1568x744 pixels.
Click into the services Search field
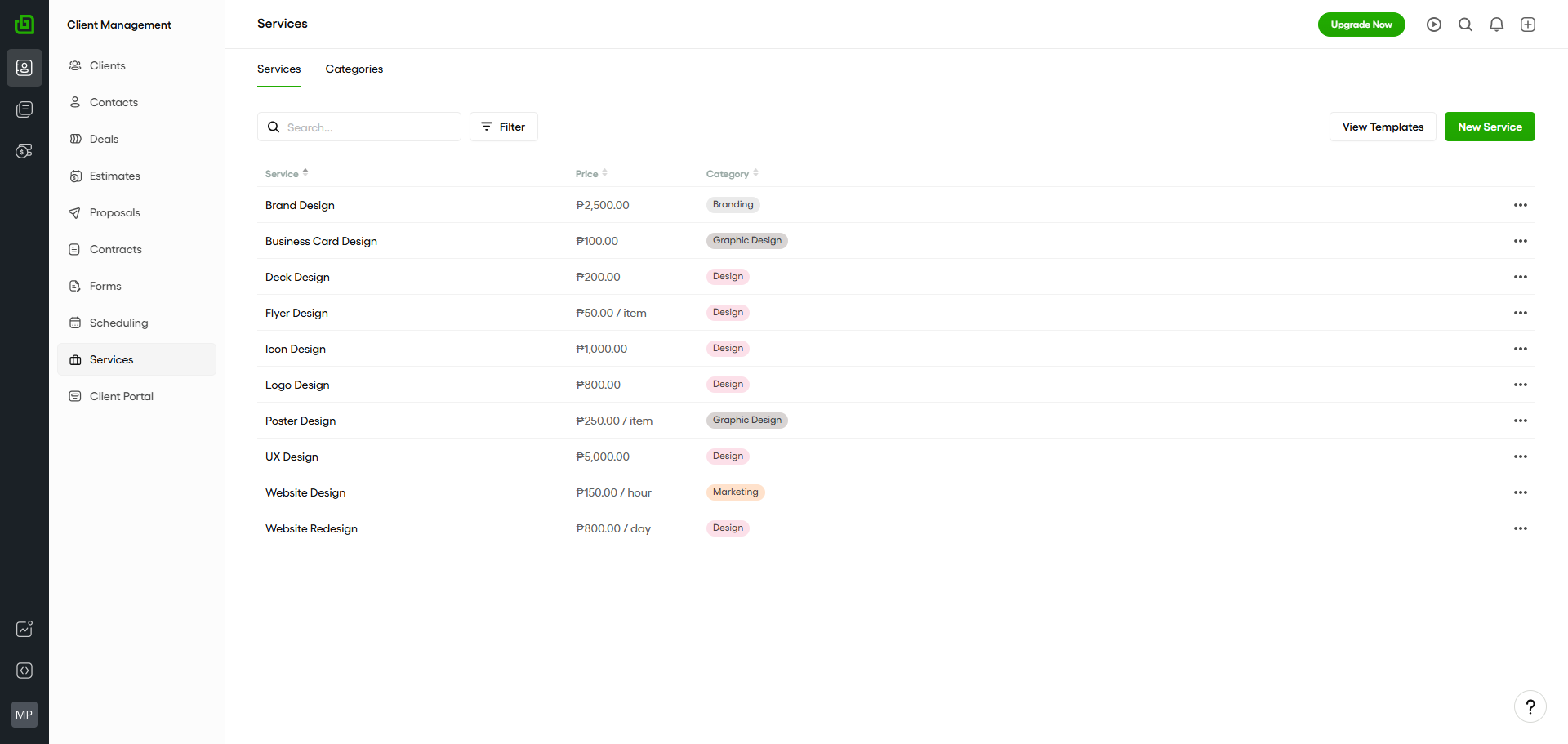pos(367,127)
